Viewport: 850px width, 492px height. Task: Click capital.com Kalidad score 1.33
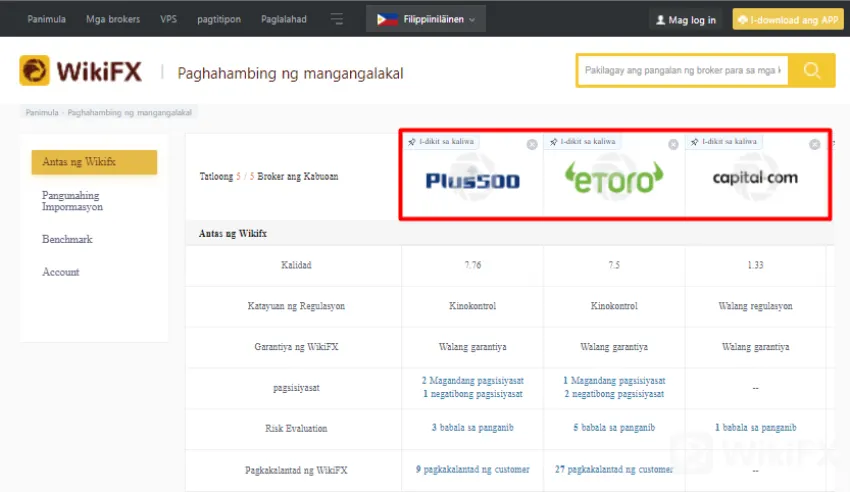click(755, 265)
